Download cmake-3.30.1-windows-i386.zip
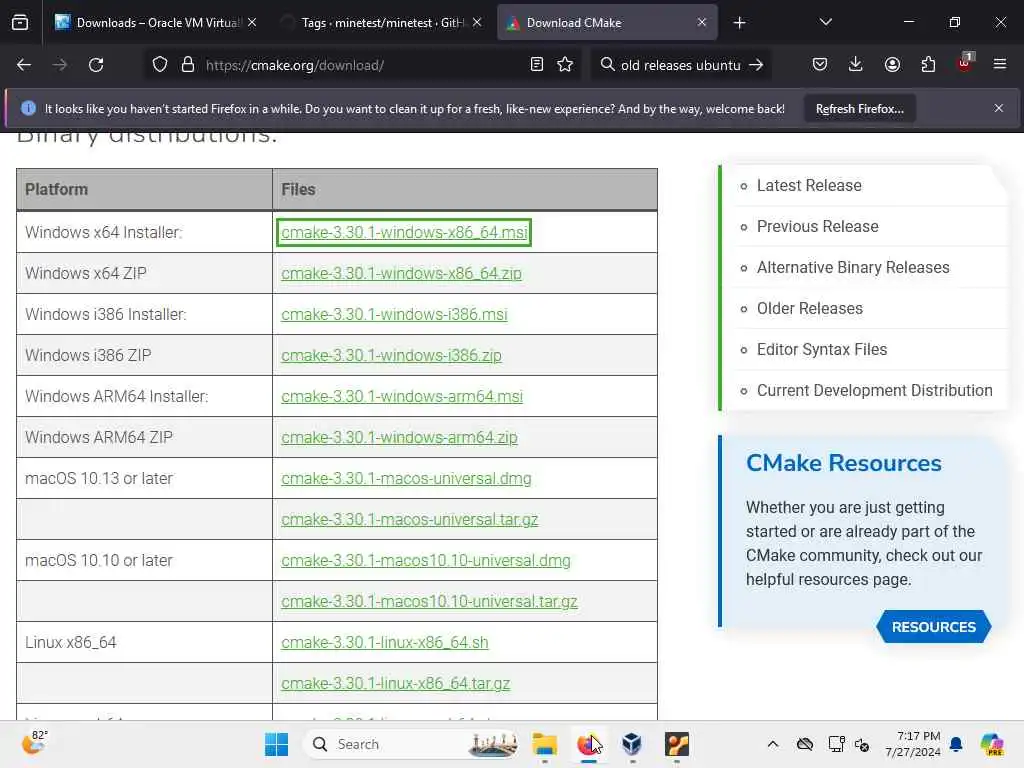 pos(391,356)
